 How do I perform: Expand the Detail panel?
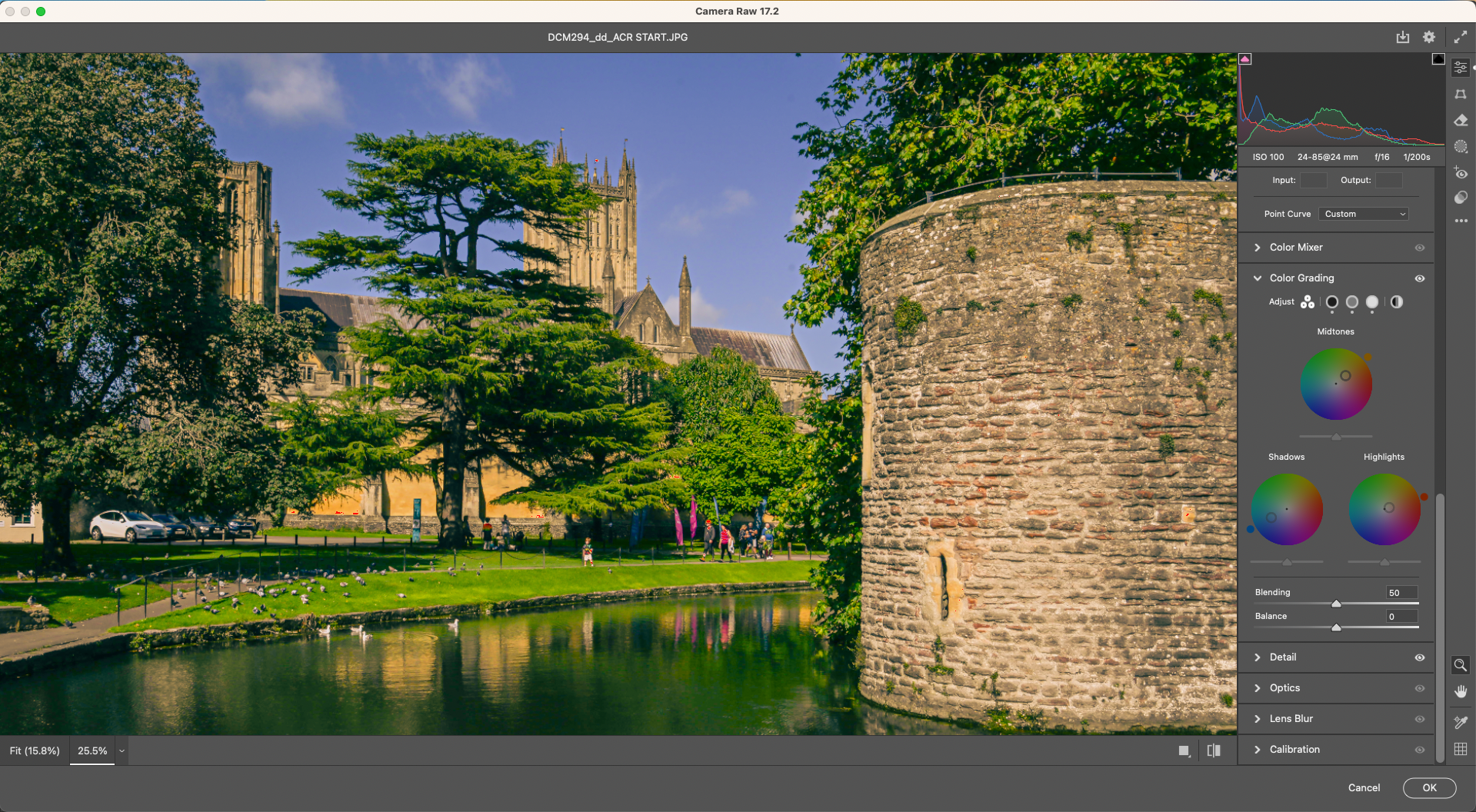pos(1258,657)
